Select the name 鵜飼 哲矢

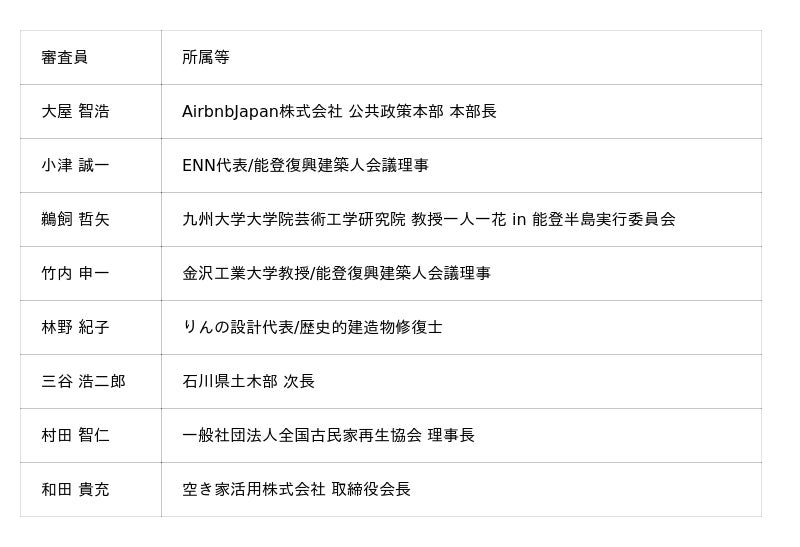click(x=75, y=220)
